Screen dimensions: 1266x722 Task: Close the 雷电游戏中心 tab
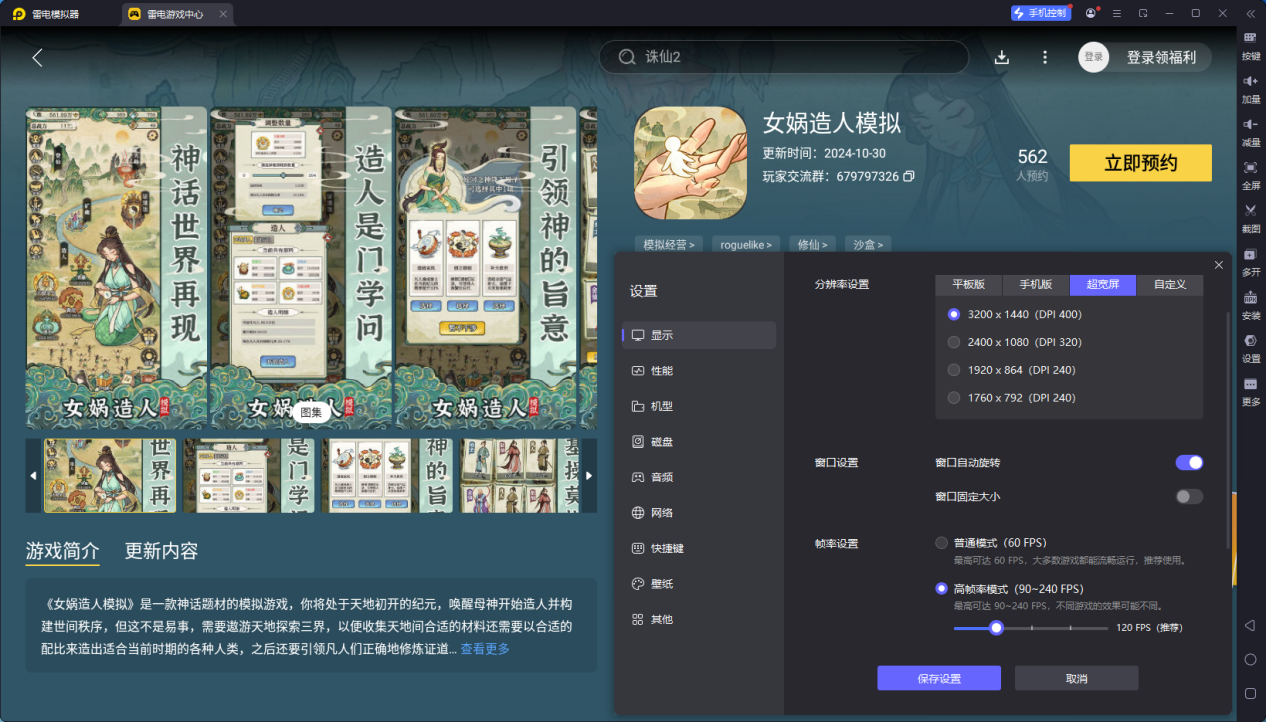click(x=223, y=14)
